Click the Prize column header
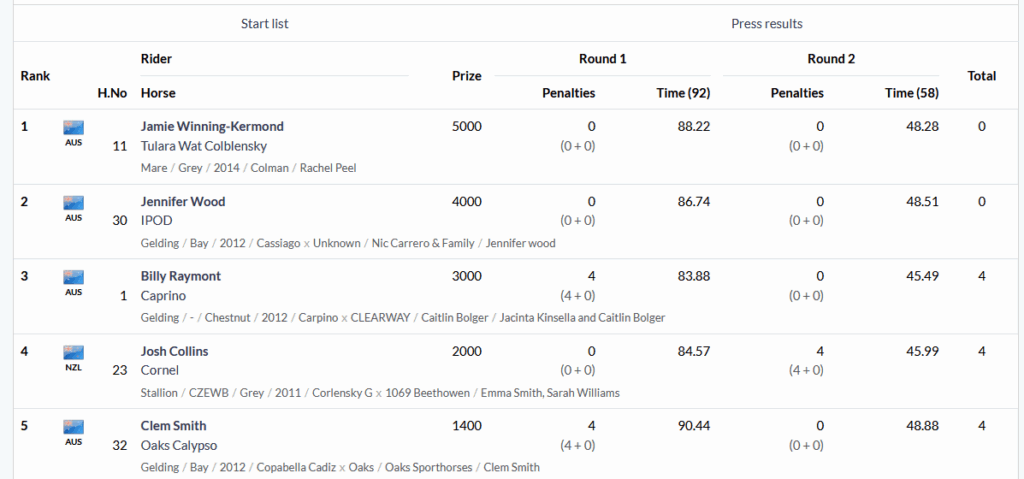The height and width of the screenshot is (479, 1024). pos(466,76)
